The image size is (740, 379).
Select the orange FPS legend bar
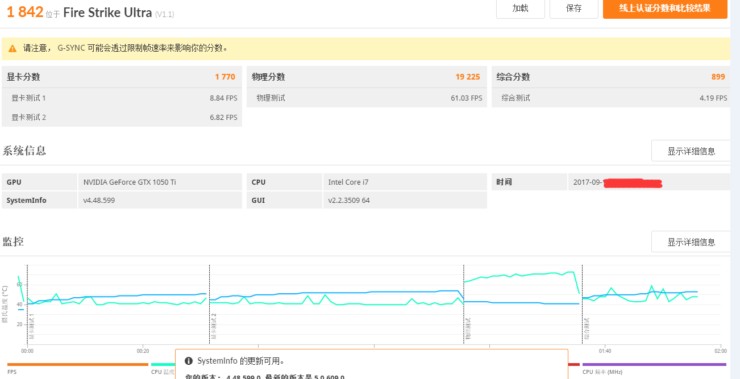coord(77,364)
